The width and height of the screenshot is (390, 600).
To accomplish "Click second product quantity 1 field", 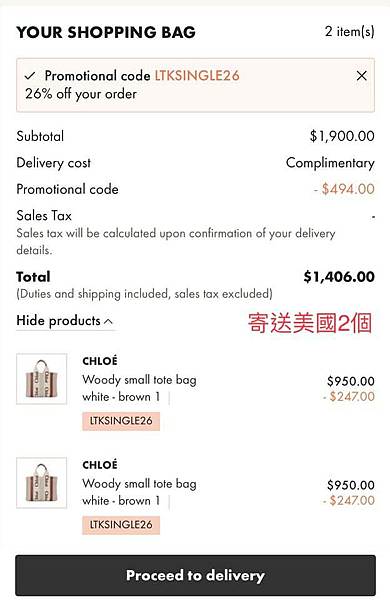I will pos(157,501).
